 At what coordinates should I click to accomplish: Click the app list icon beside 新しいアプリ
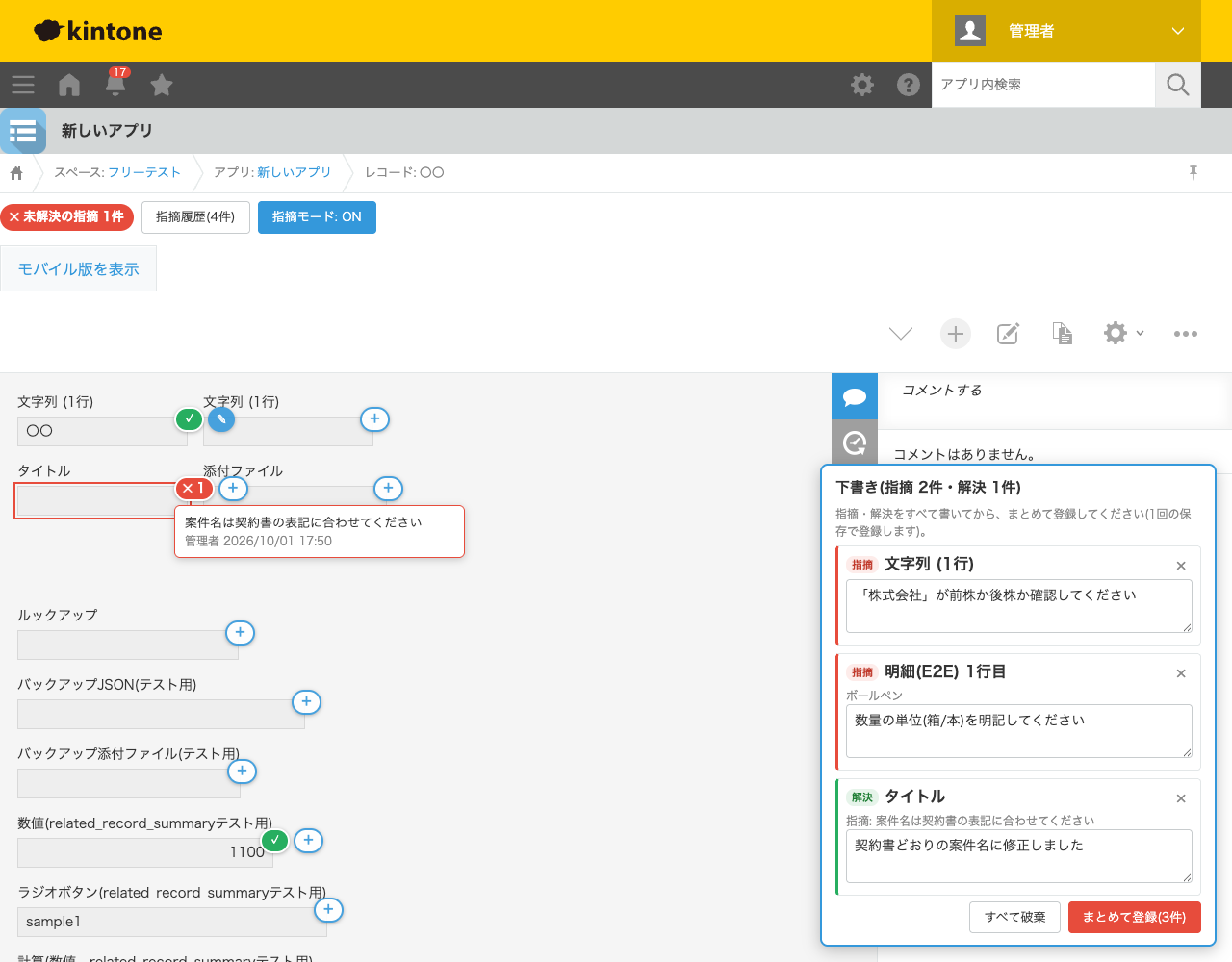tap(23, 131)
